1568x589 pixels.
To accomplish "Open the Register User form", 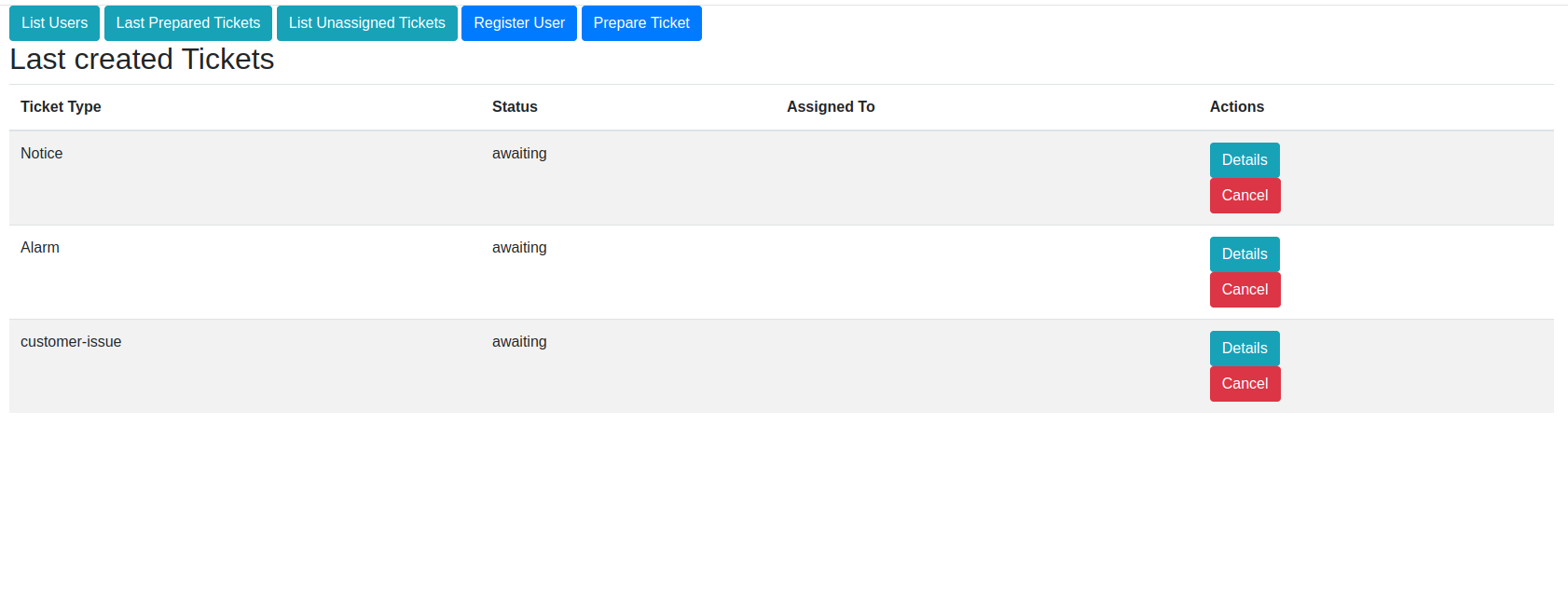I will click(518, 23).
